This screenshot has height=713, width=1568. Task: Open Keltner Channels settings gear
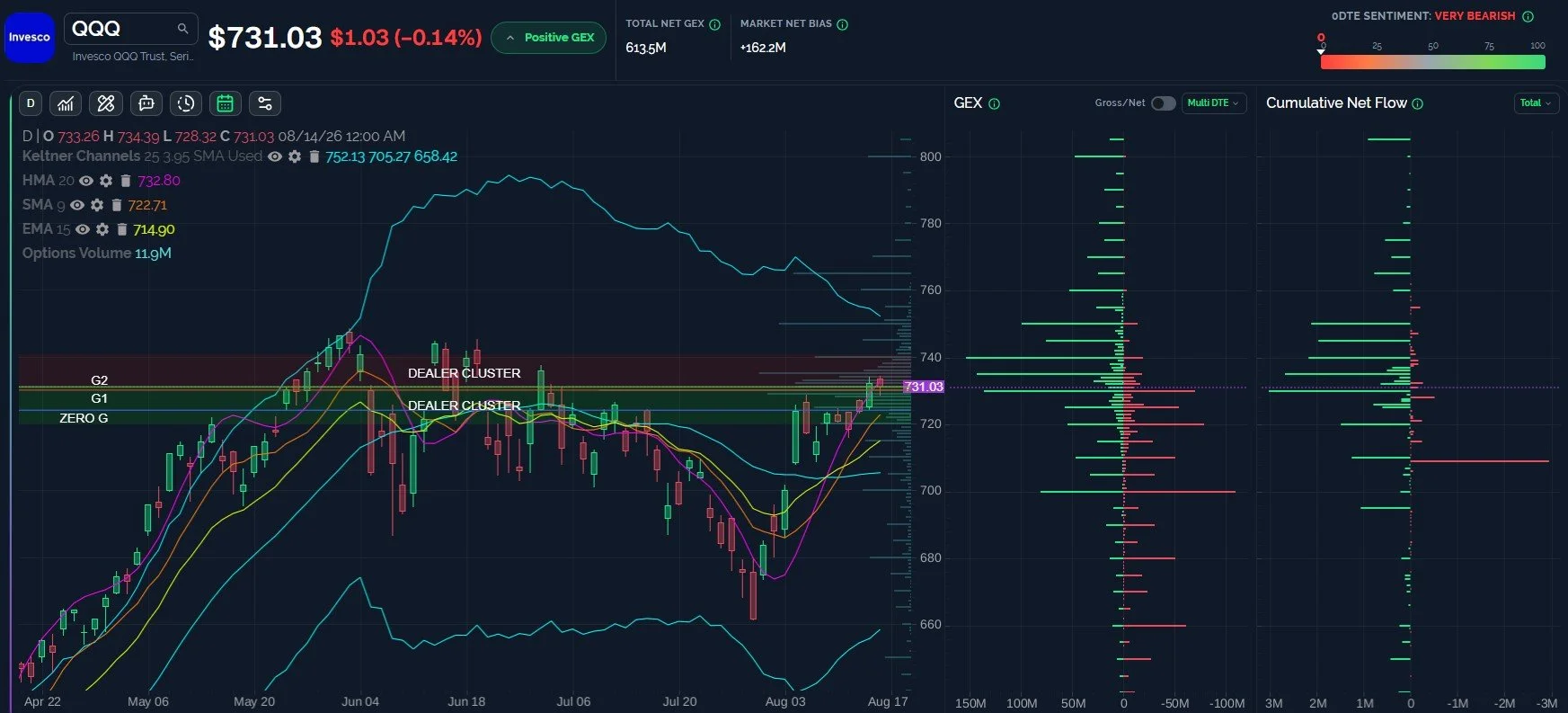294,156
